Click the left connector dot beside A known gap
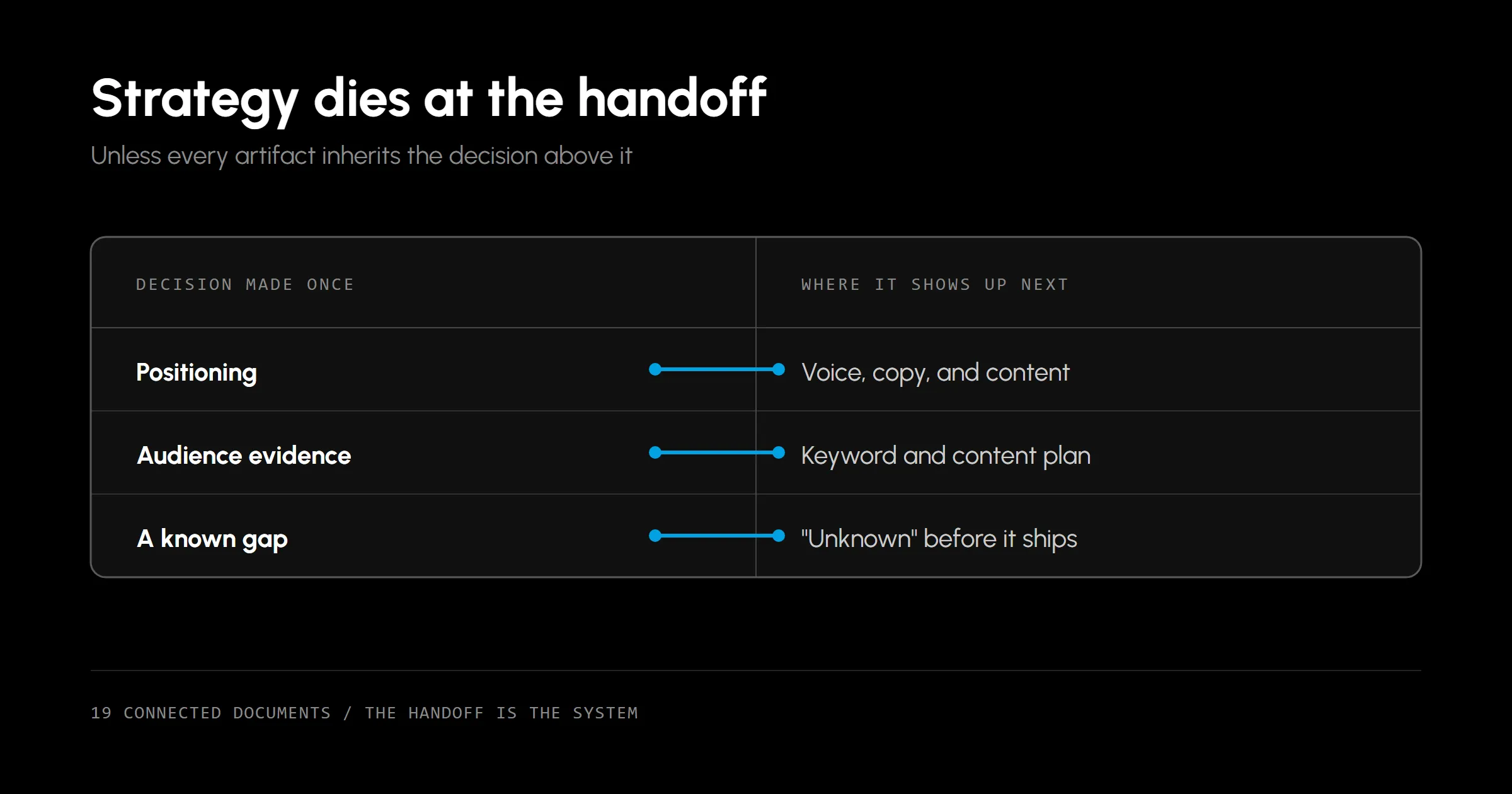 [x=655, y=536]
